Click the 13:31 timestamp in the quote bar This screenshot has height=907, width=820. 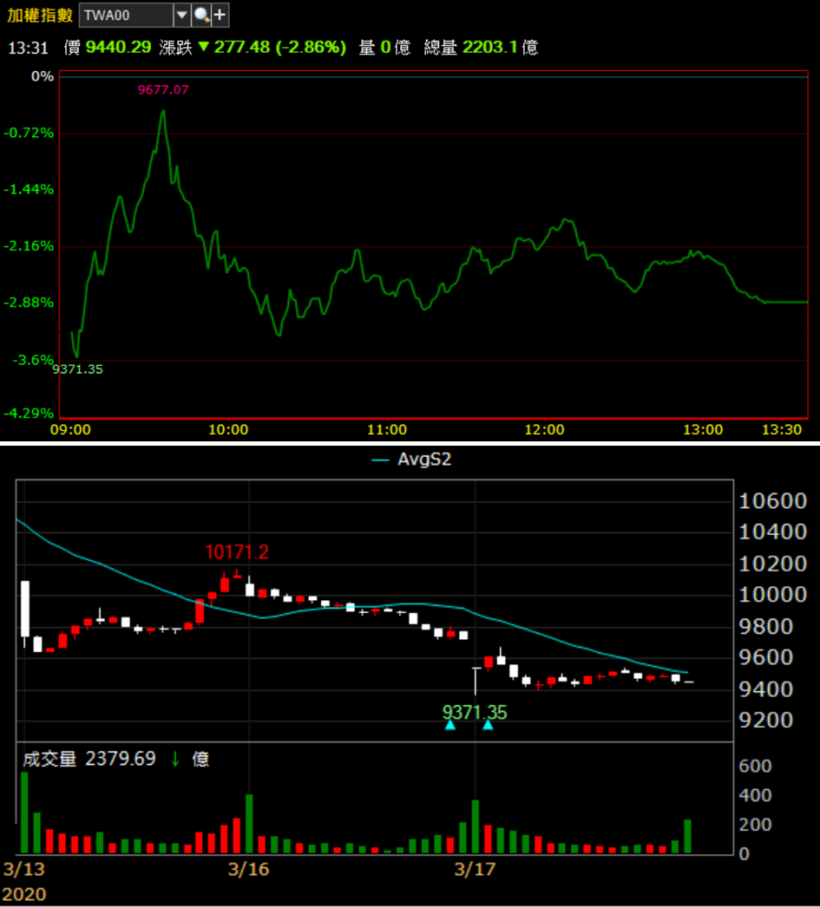tap(28, 47)
